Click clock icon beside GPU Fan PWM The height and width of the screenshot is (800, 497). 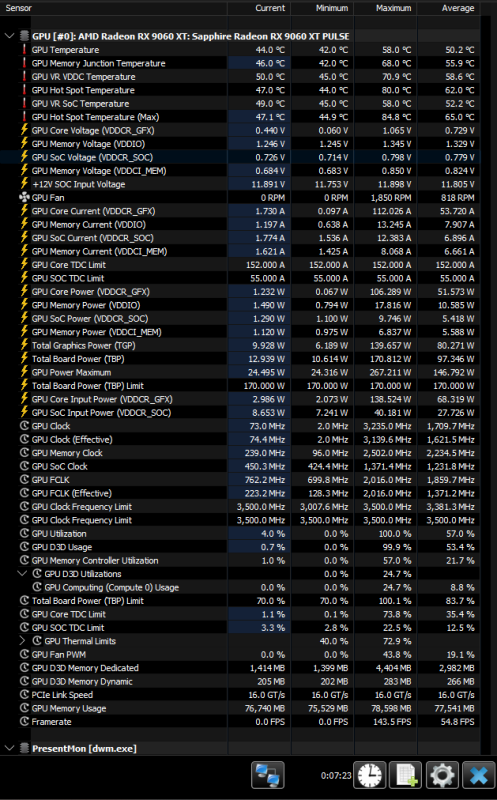[24, 655]
